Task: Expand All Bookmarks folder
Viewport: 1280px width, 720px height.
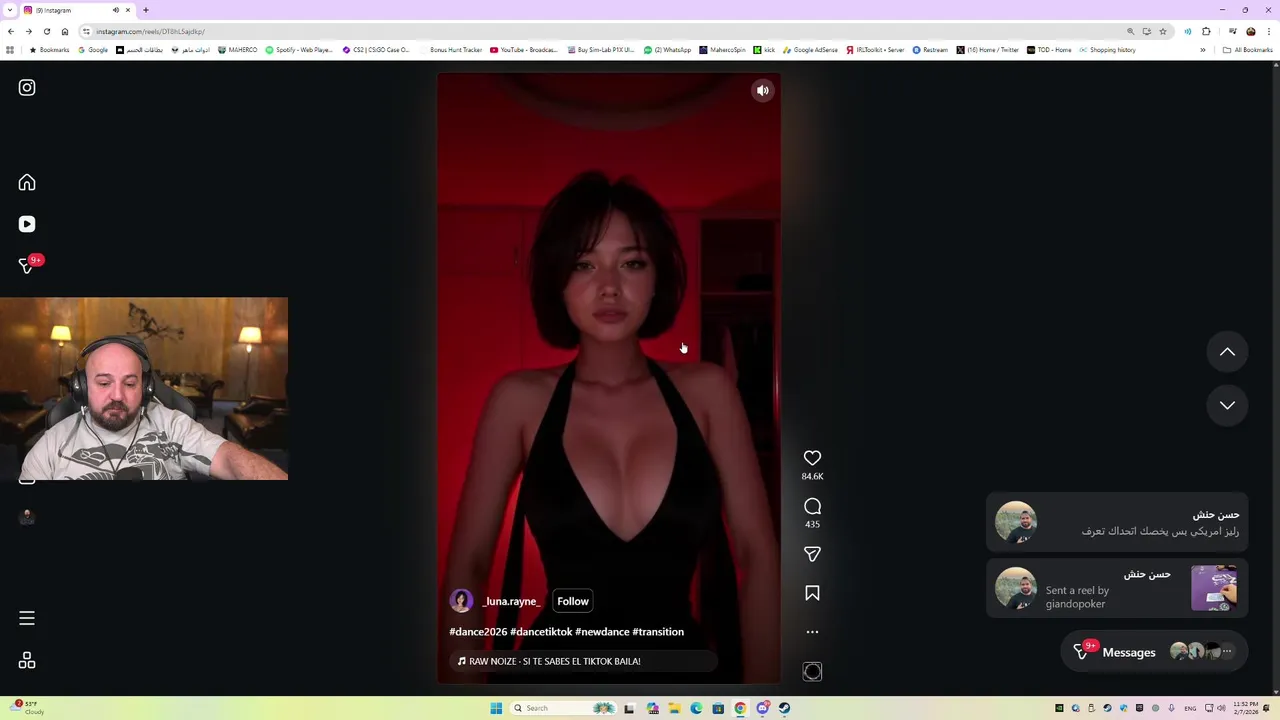Action: click(x=1247, y=50)
